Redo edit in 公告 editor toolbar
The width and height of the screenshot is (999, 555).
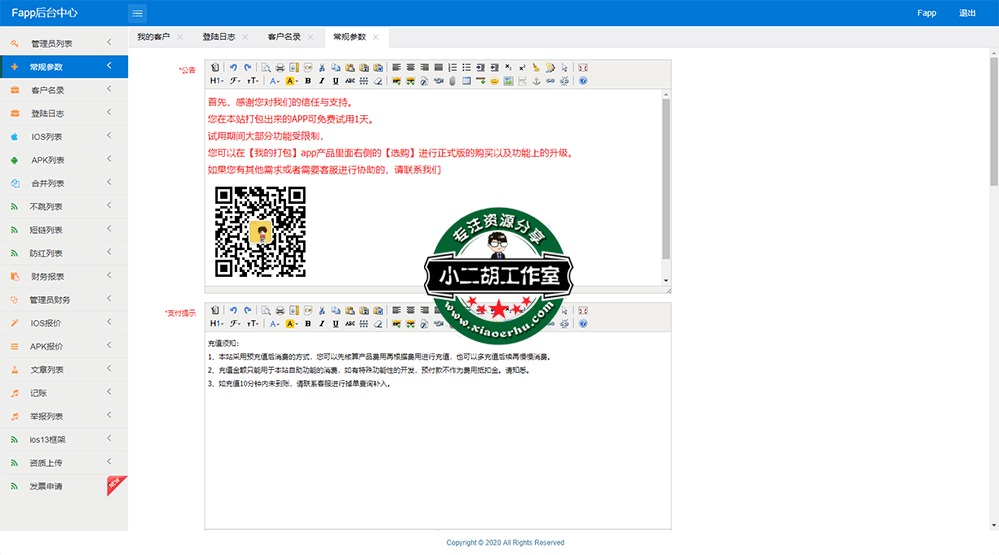(x=247, y=68)
